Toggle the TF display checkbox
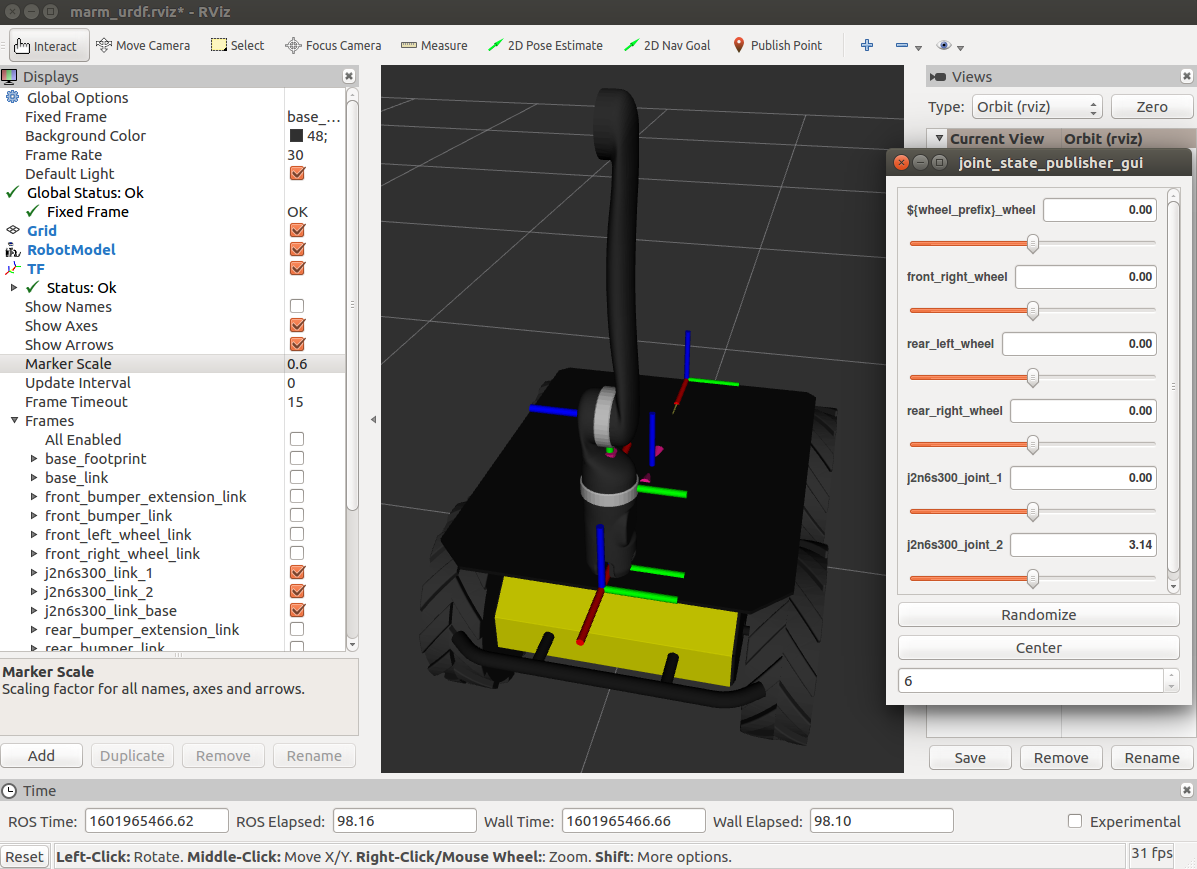Viewport: 1197px width, 869px height. tap(298, 268)
